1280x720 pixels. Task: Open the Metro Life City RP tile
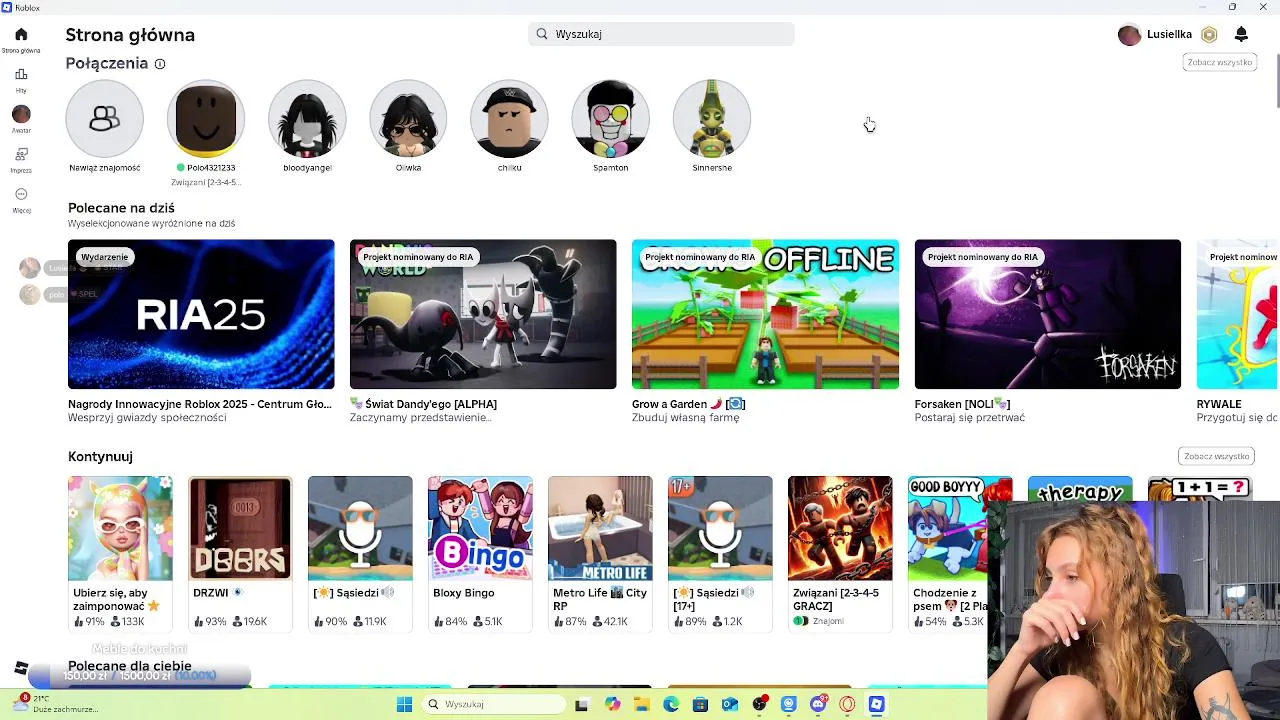600,553
